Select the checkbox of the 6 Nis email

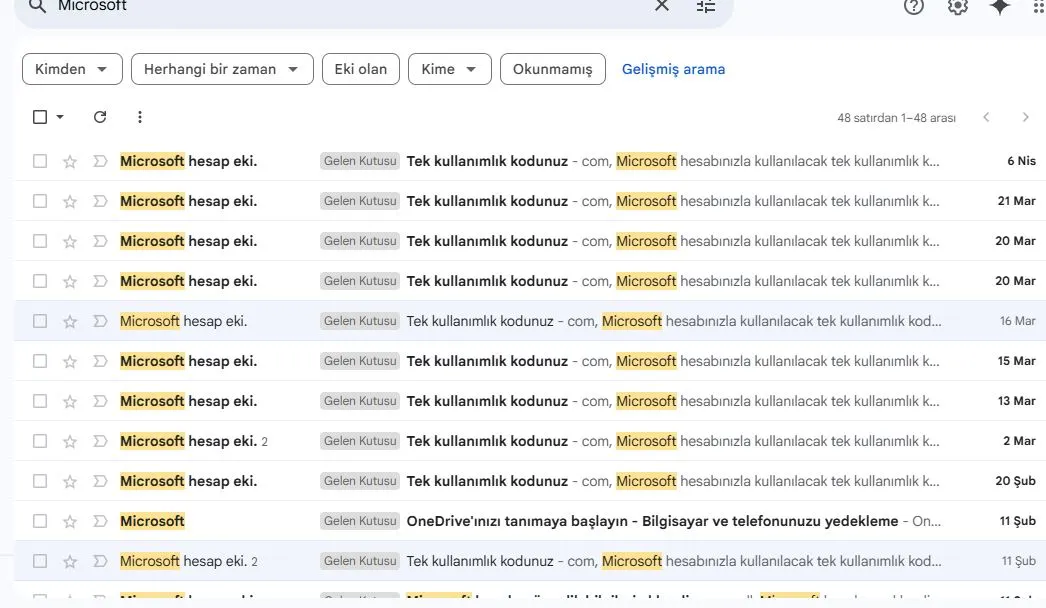(40, 161)
